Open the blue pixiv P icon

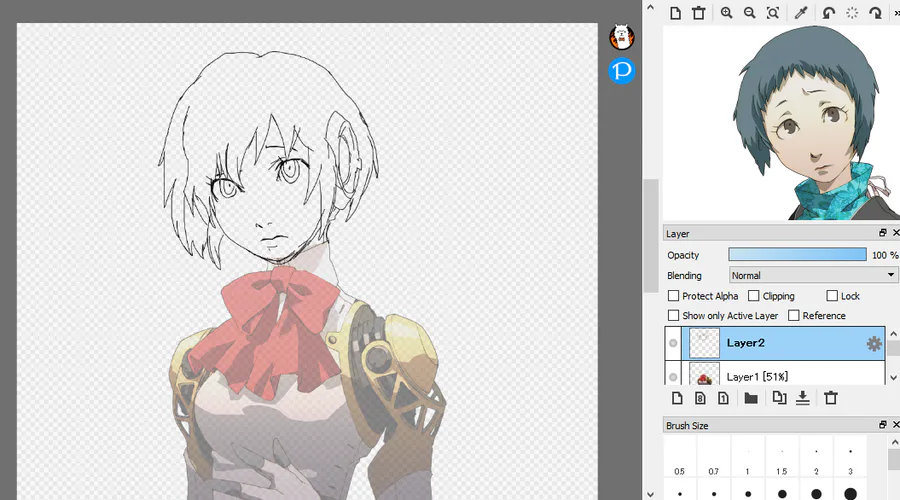point(622,71)
